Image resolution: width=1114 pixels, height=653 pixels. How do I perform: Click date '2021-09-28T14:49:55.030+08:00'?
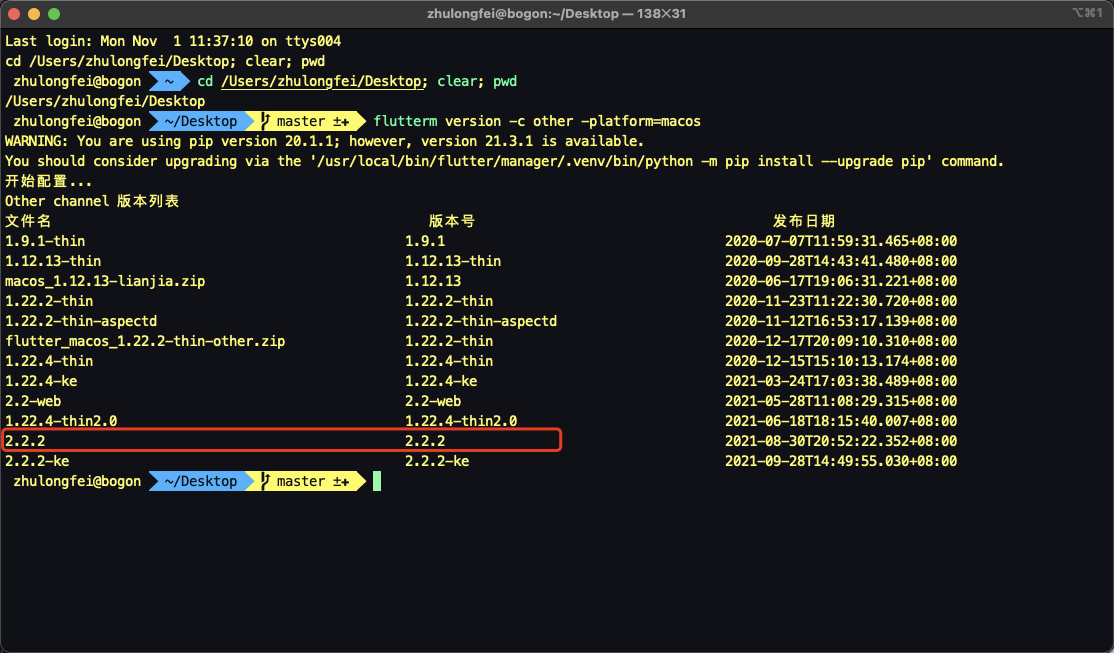coord(841,461)
